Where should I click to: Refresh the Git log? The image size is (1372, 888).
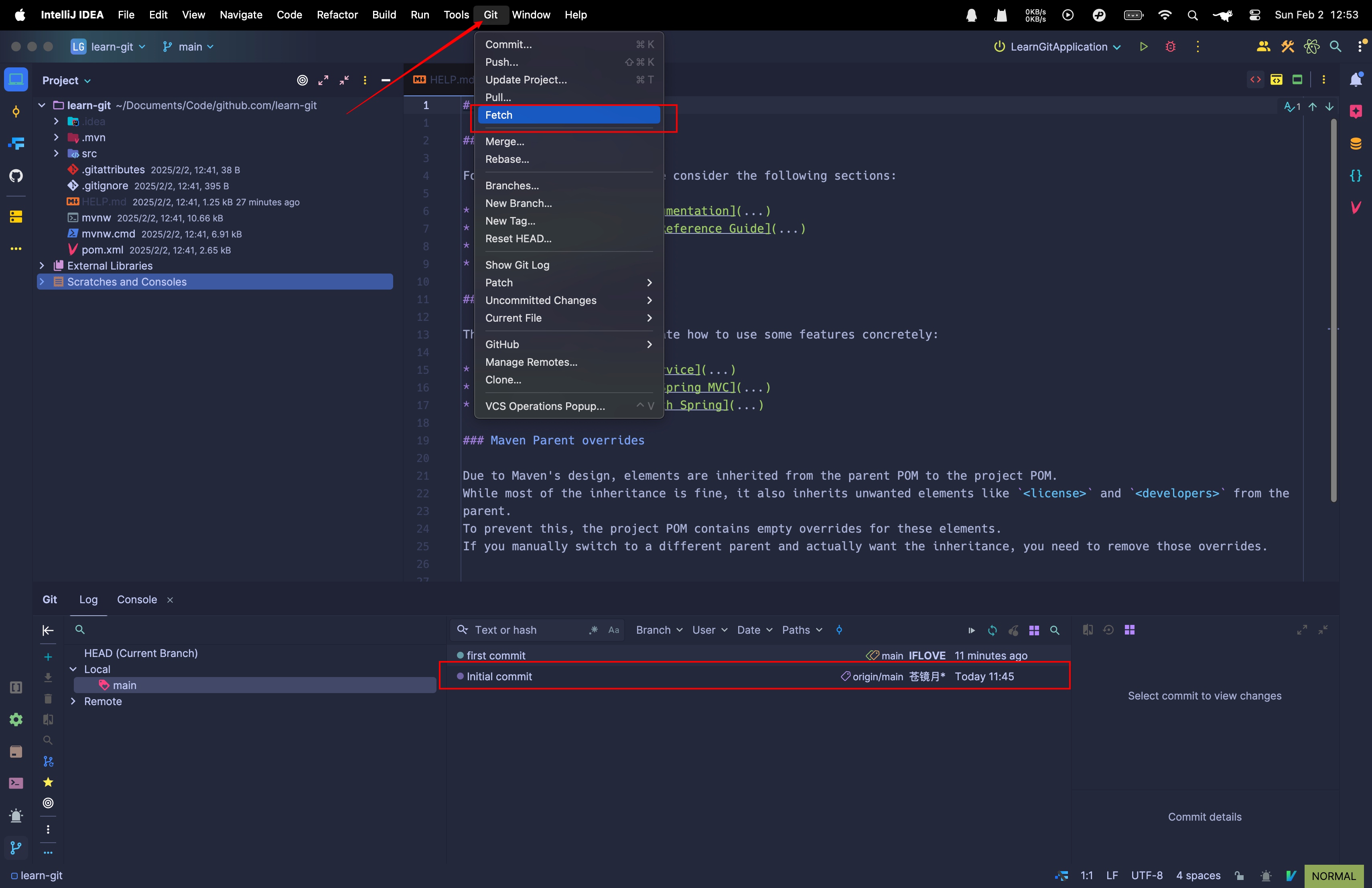point(992,630)
